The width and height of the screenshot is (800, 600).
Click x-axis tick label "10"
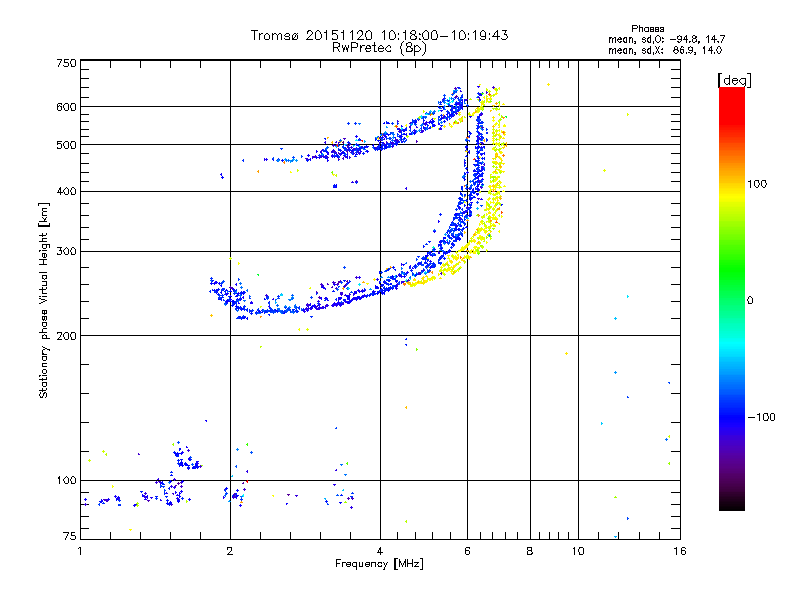[x=578, y=551]
